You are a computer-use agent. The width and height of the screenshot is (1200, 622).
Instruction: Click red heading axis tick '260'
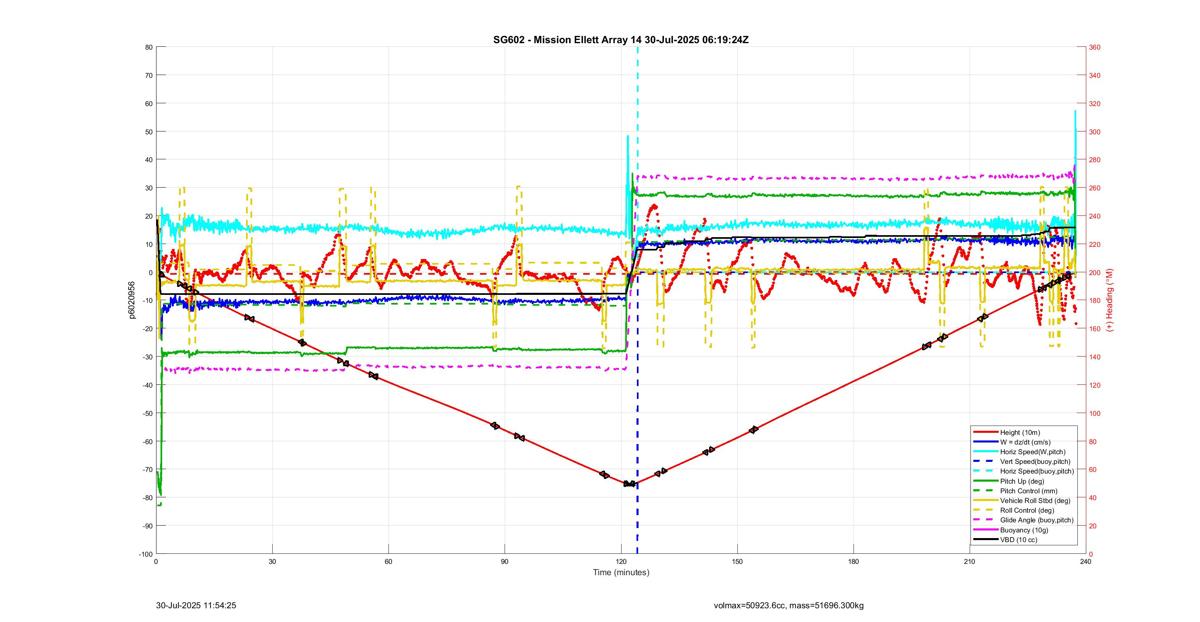pos(1095,188)
